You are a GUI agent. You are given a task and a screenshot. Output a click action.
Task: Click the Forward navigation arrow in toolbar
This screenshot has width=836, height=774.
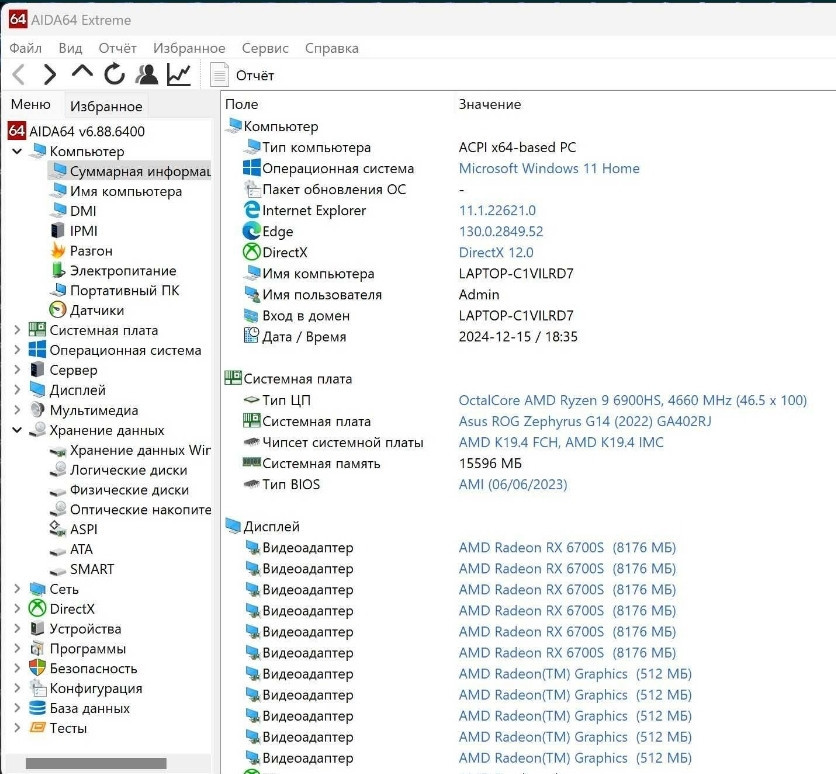50,74
